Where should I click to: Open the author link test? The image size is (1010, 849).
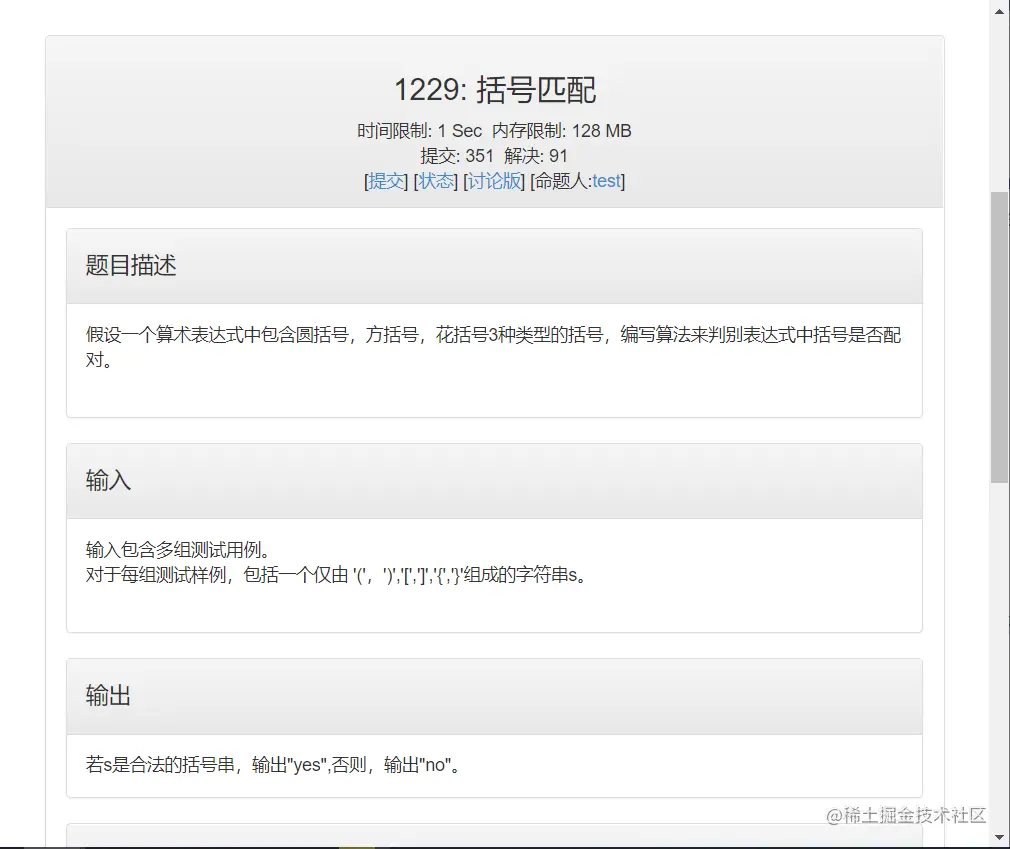(606, 181)
